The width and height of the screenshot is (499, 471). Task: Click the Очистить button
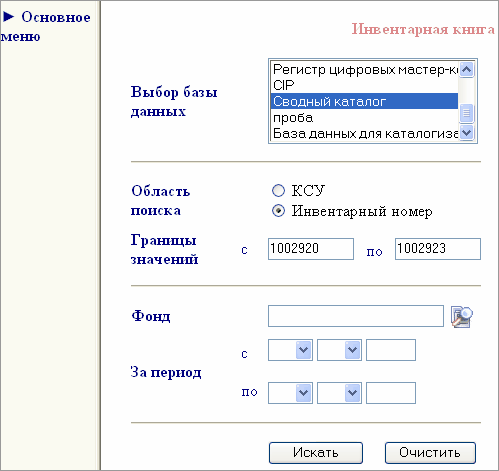[x=430, y=453]
